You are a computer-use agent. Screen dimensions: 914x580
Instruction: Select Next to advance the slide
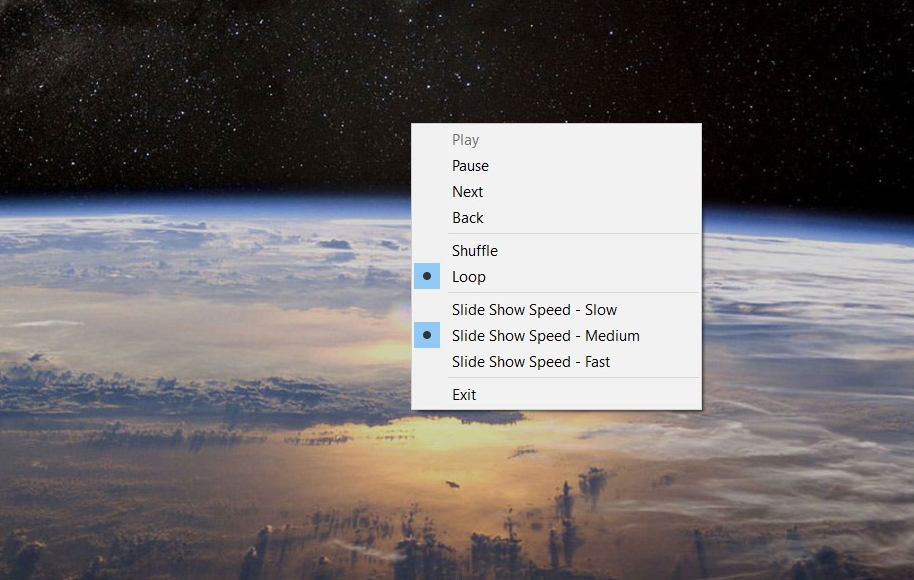(x=556, y=192)
